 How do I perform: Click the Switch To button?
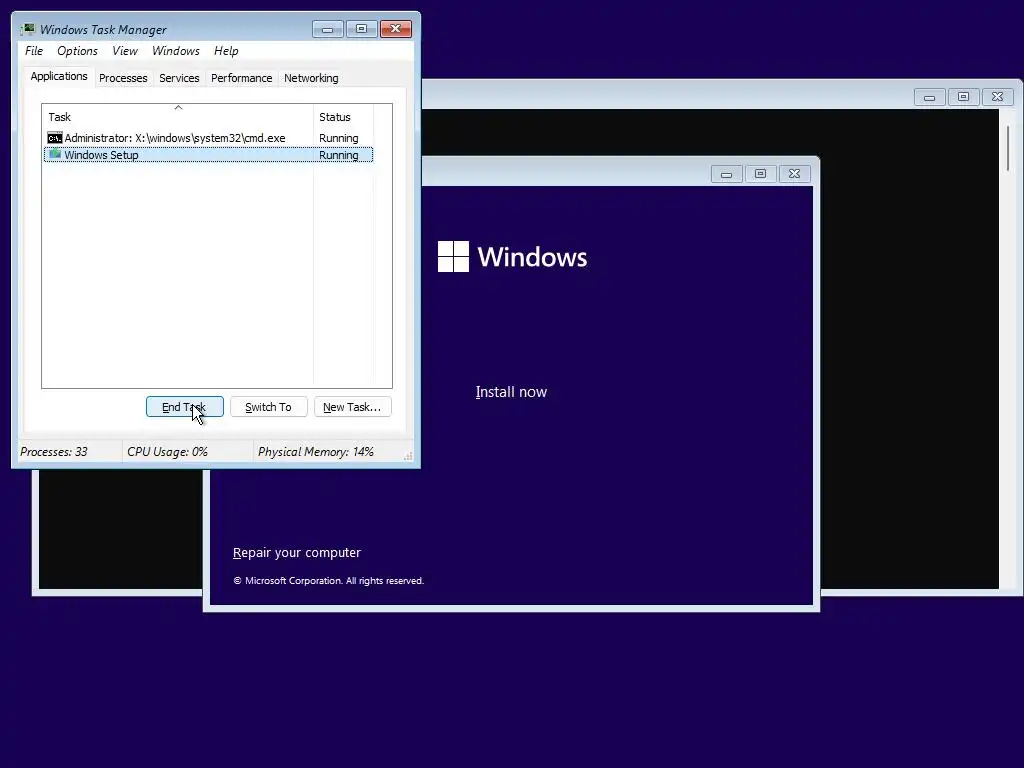click(x=268, y=407)
